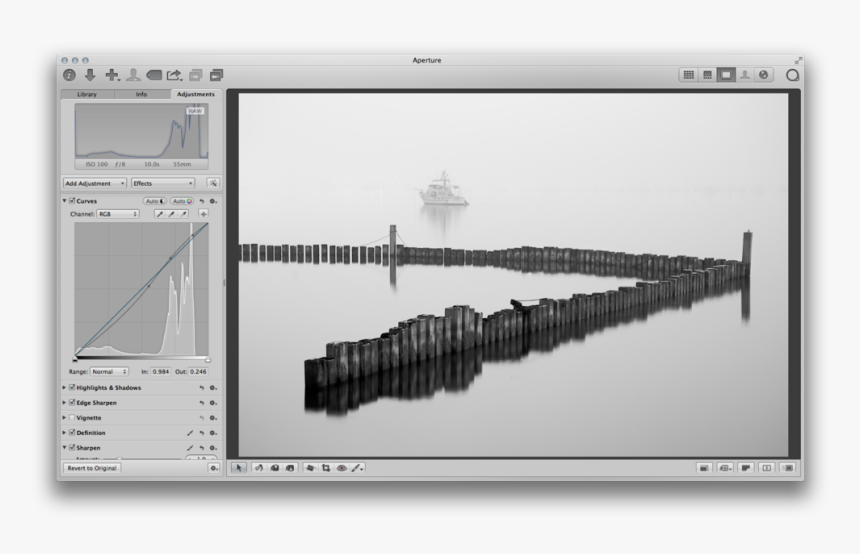Switch to the Library tab
860x554 pixels.
87,94
